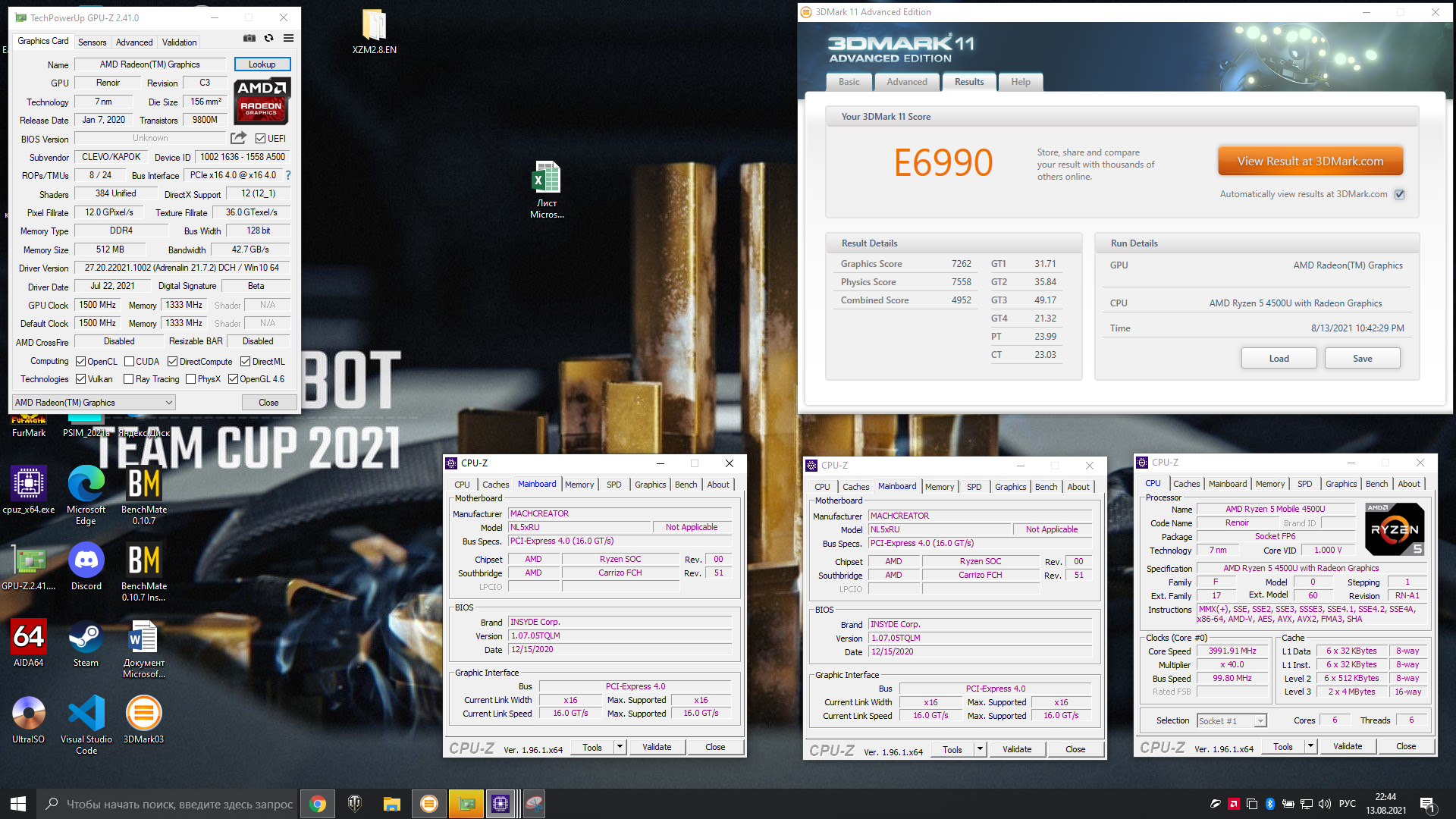
Task: Expand Tools dropdown arrow in left CPU-Z window
Action: pos(620,747)
